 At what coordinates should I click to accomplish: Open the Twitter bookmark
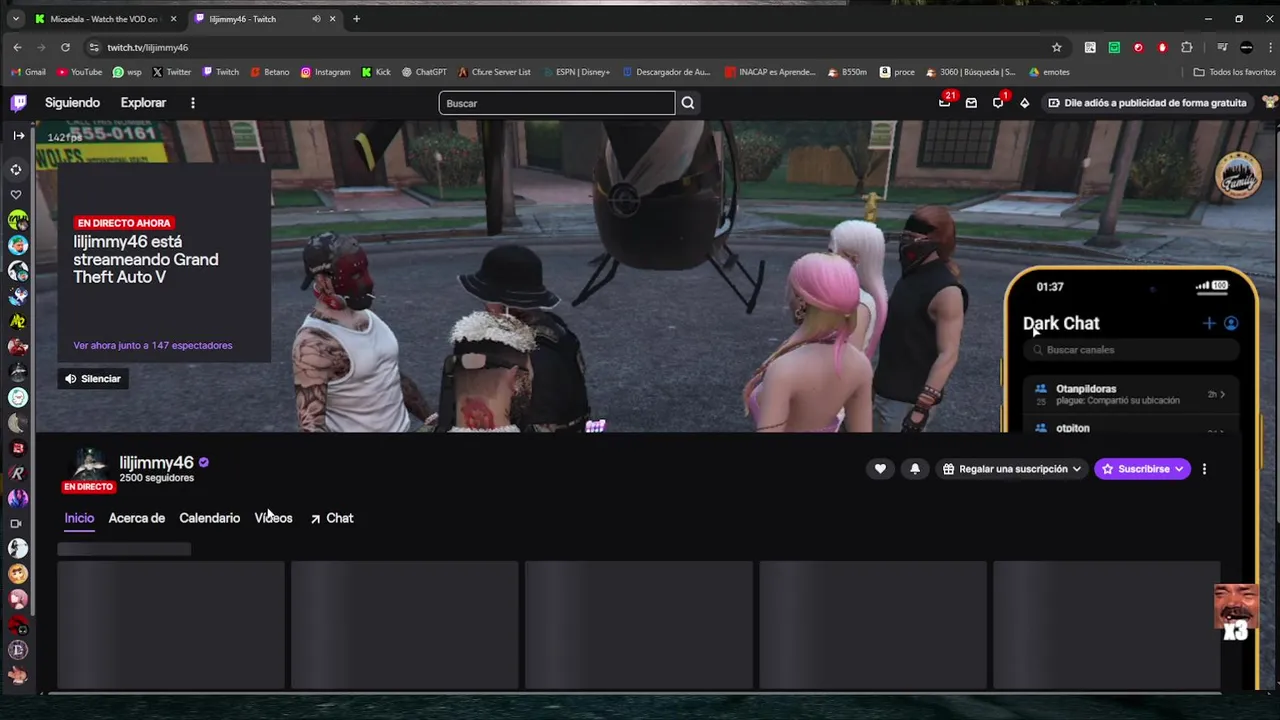point(171,72)
